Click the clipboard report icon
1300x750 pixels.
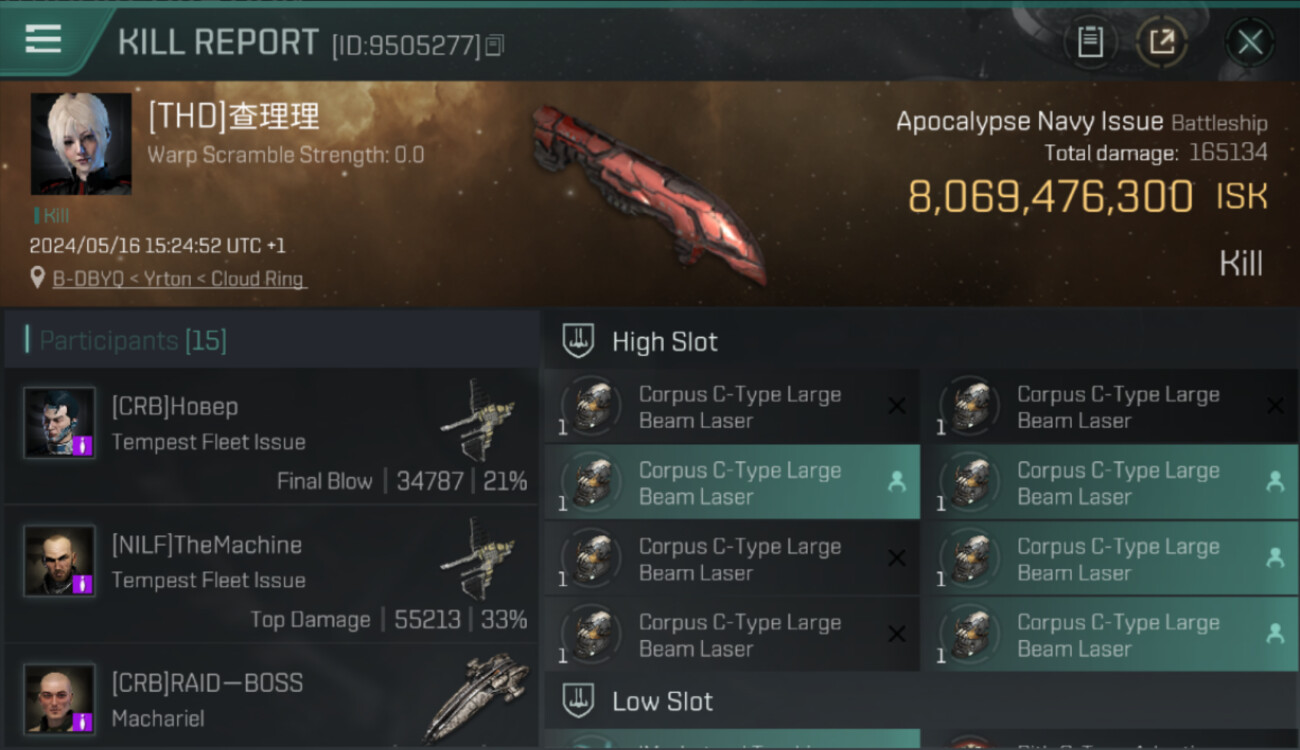point(1090,42)
